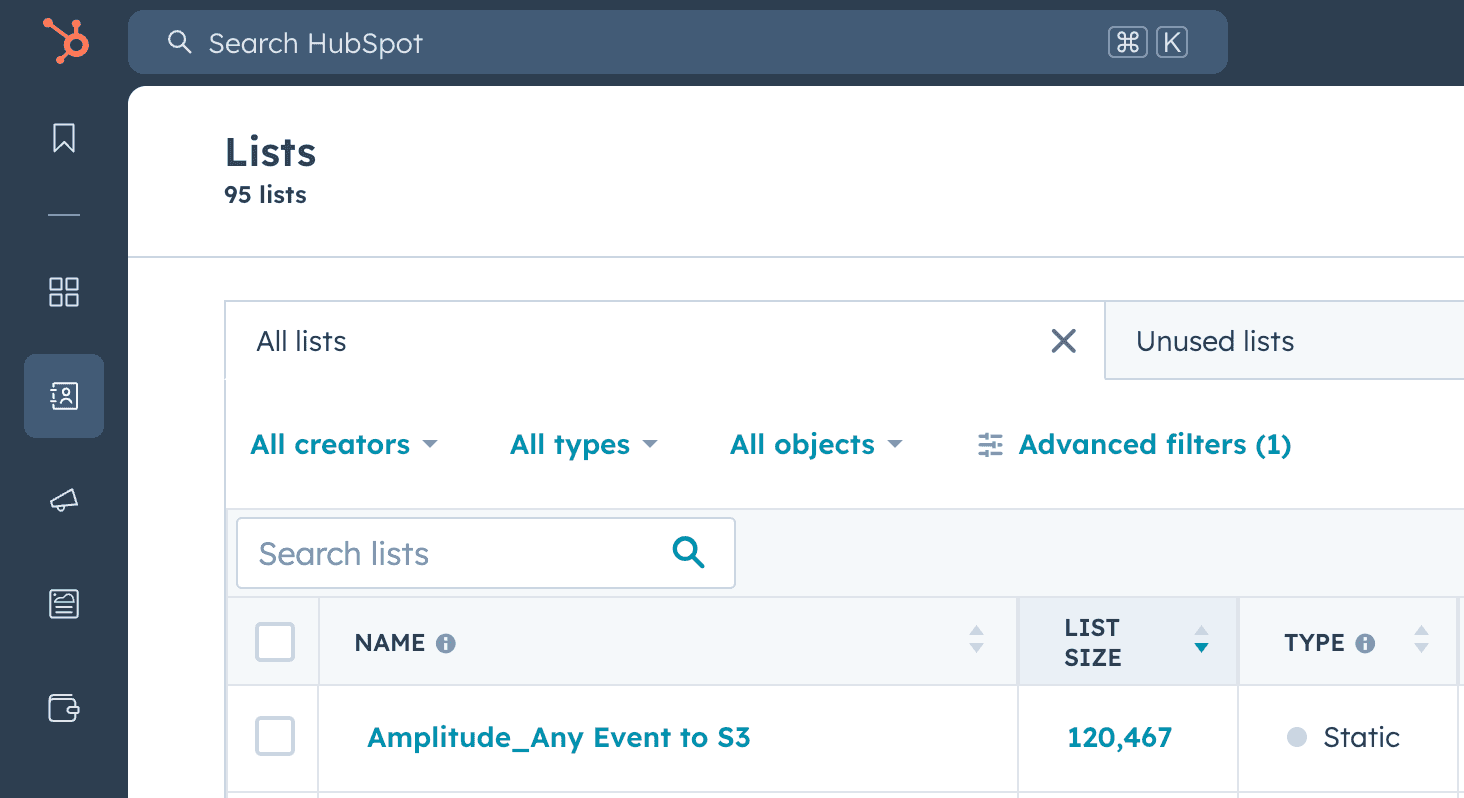Open the Amplitude_Any Event to S3 list
The width and height of the screenshot is (1464, 798).
tap(559, 737)
